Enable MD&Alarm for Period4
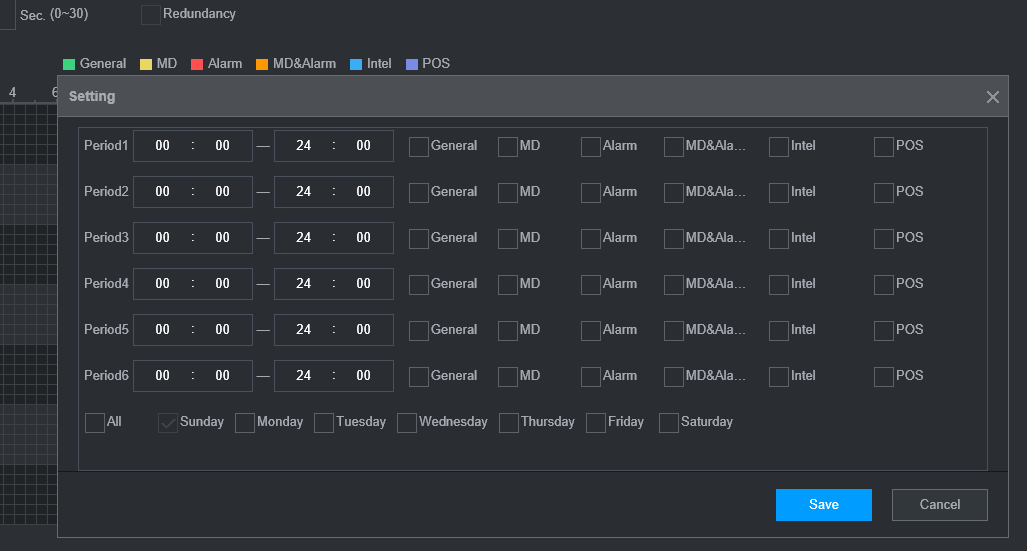Image resolution: width=1027 pixels, height=551 pixels. coord(674,284)
